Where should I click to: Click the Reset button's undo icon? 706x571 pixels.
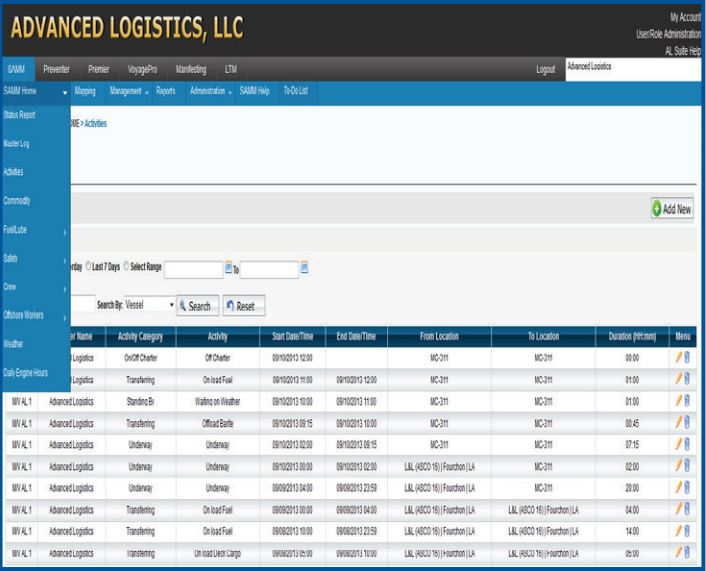click(x=230, y=306)
